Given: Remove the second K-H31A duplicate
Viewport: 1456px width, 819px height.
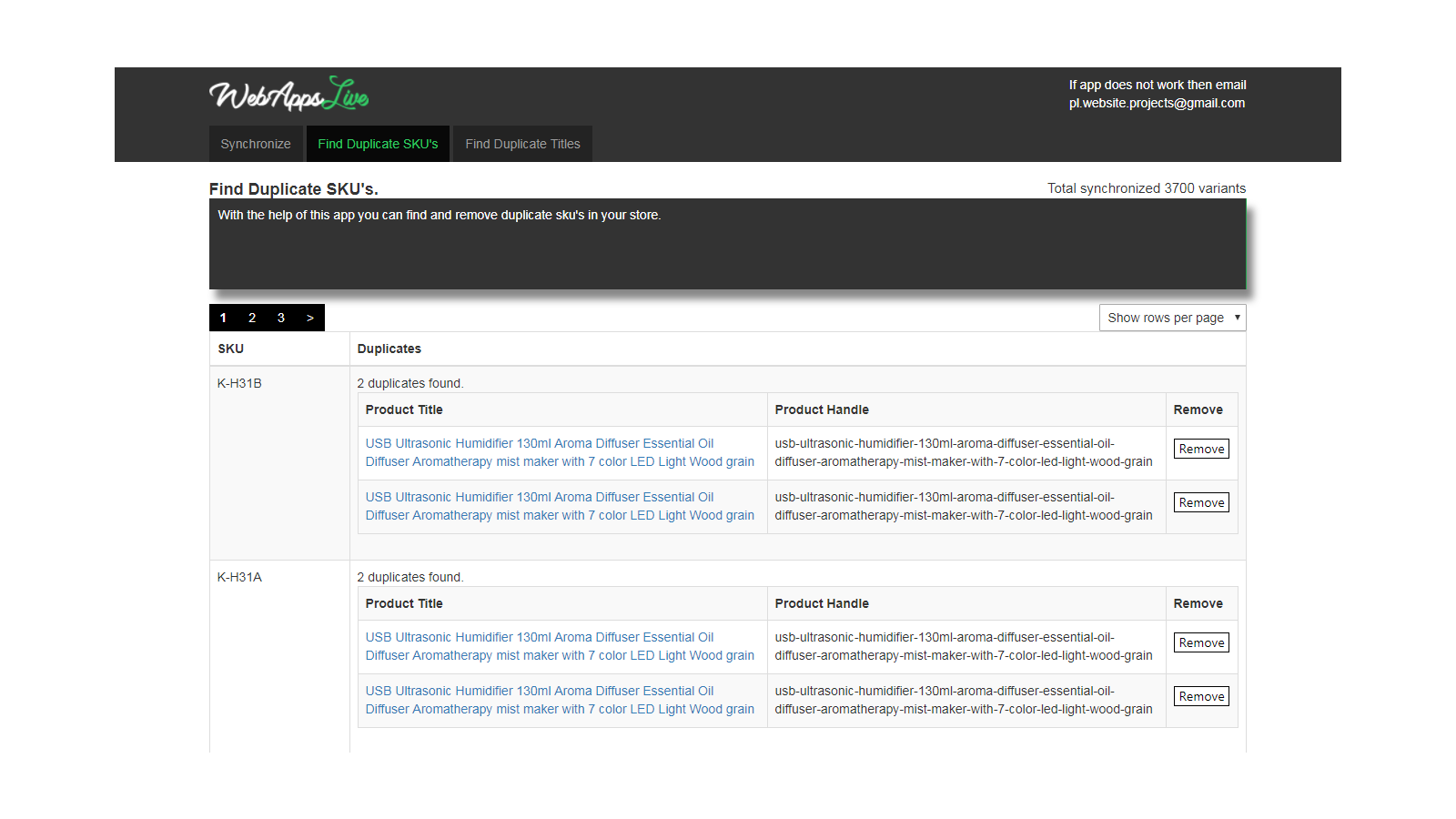Looking at the screenshot, I should (x=1201, y=696).
